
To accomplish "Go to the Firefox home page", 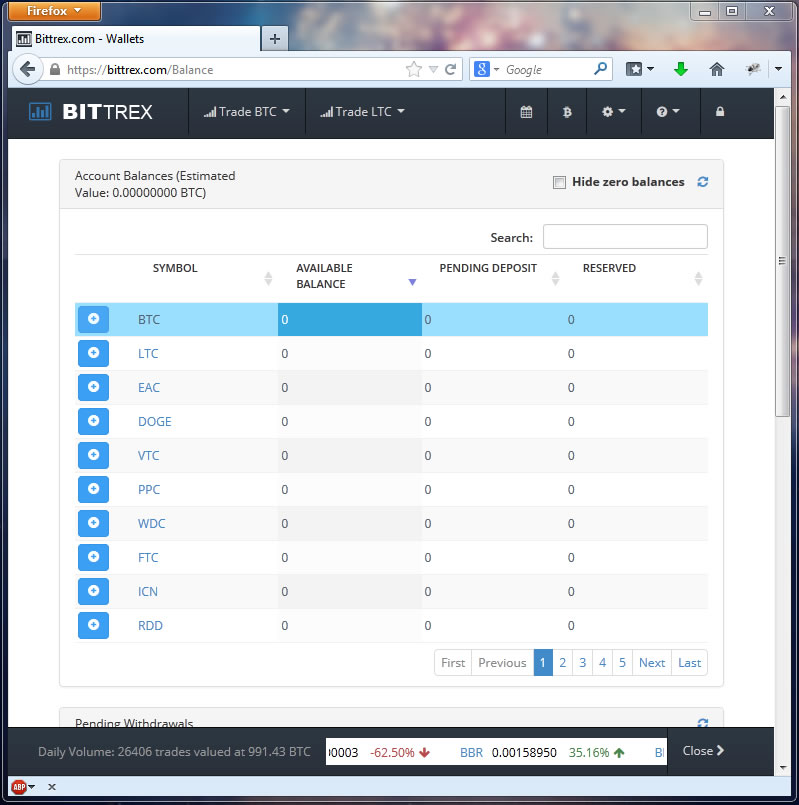I will (717, 69).
